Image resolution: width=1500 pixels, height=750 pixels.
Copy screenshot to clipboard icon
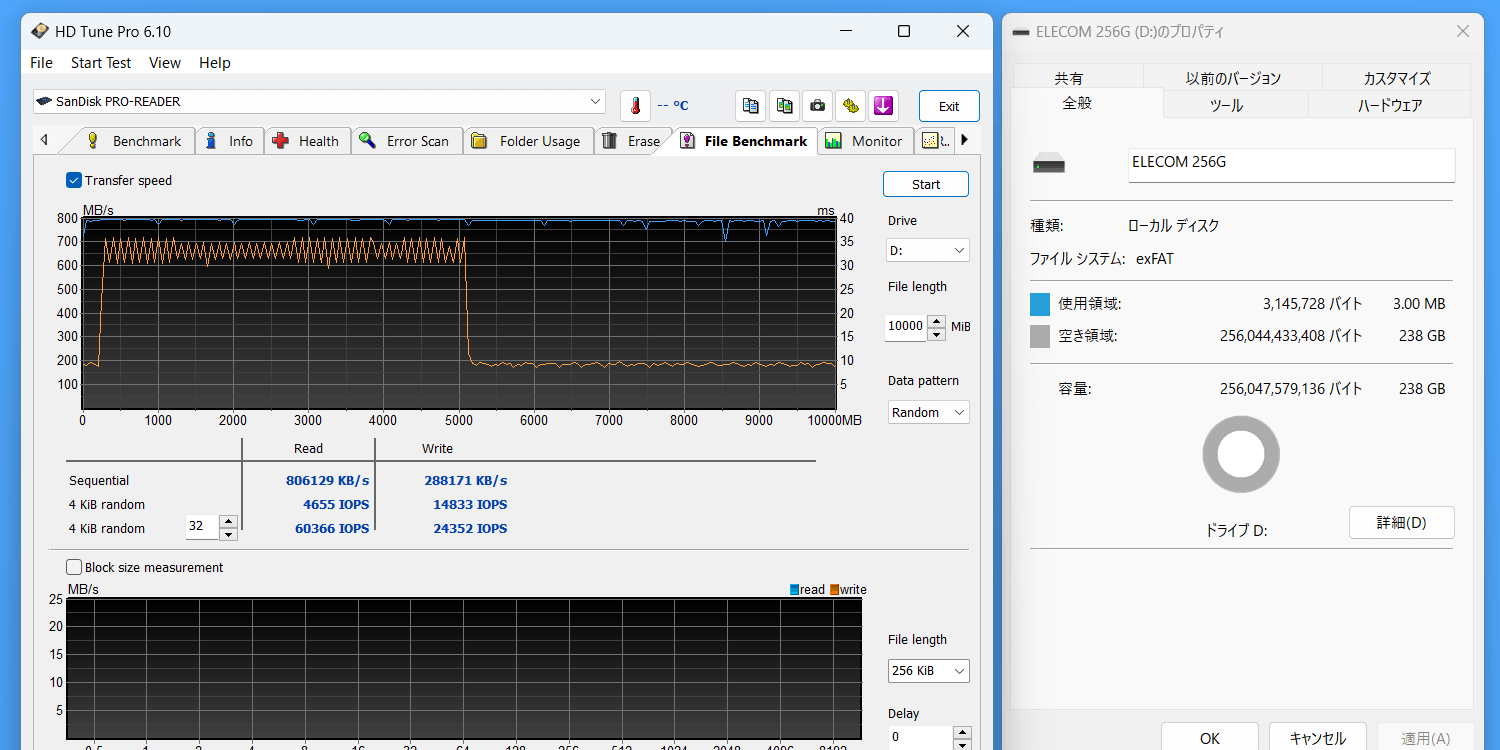784,106
